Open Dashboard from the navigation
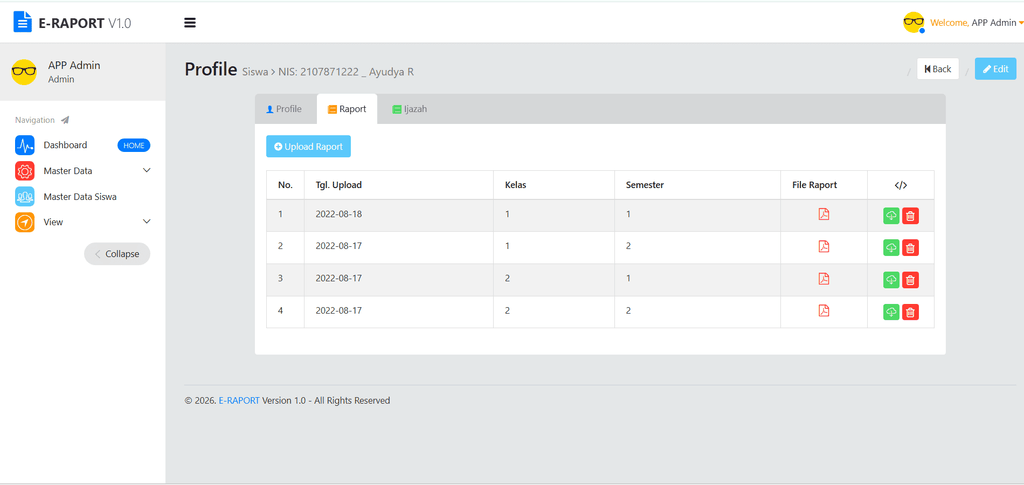Image resolution: width=1024 pixels, height=485 pixels. coord(65,145)
